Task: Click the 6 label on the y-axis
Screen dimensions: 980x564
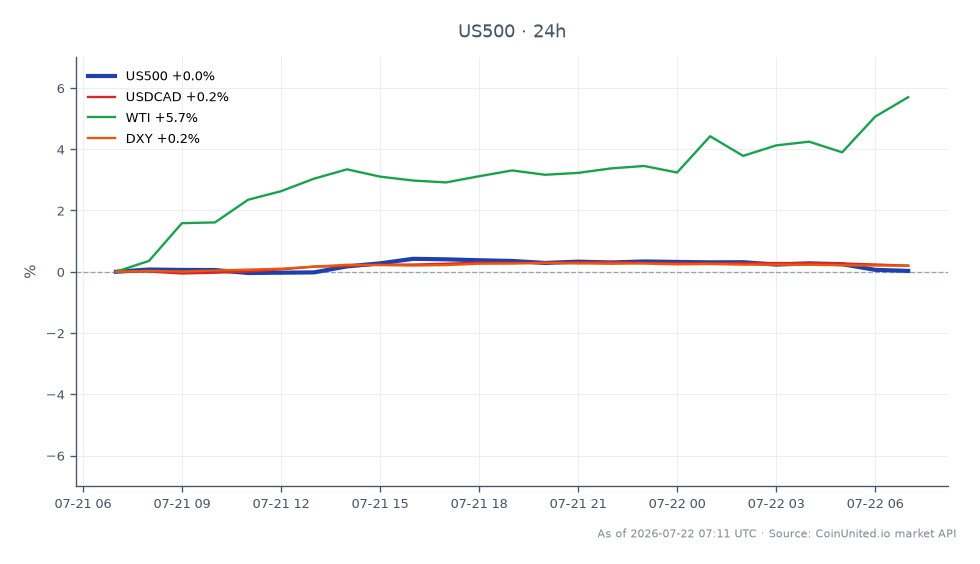Action: (x=61, y=89)
